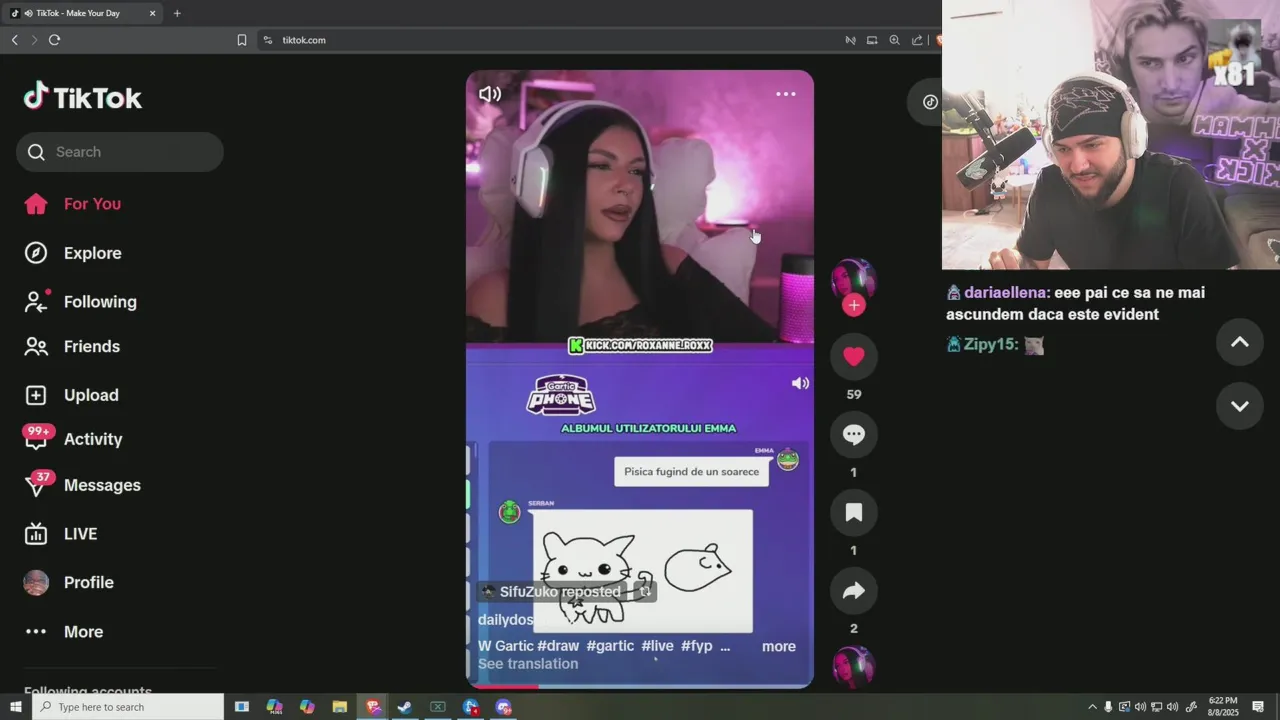Open the creator's profile avatar beside video
This screenshot has height=720, width=1280.
click(x=853, y=279)
